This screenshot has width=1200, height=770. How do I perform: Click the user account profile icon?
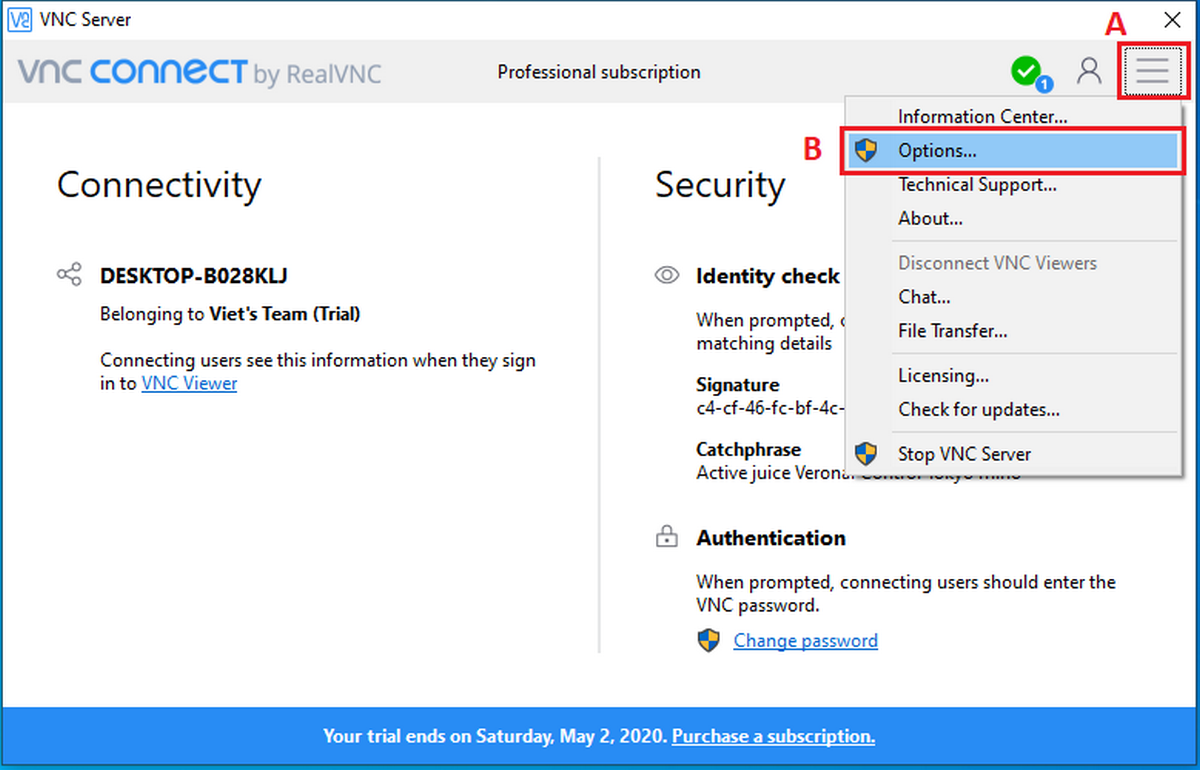pos(1088,70)
